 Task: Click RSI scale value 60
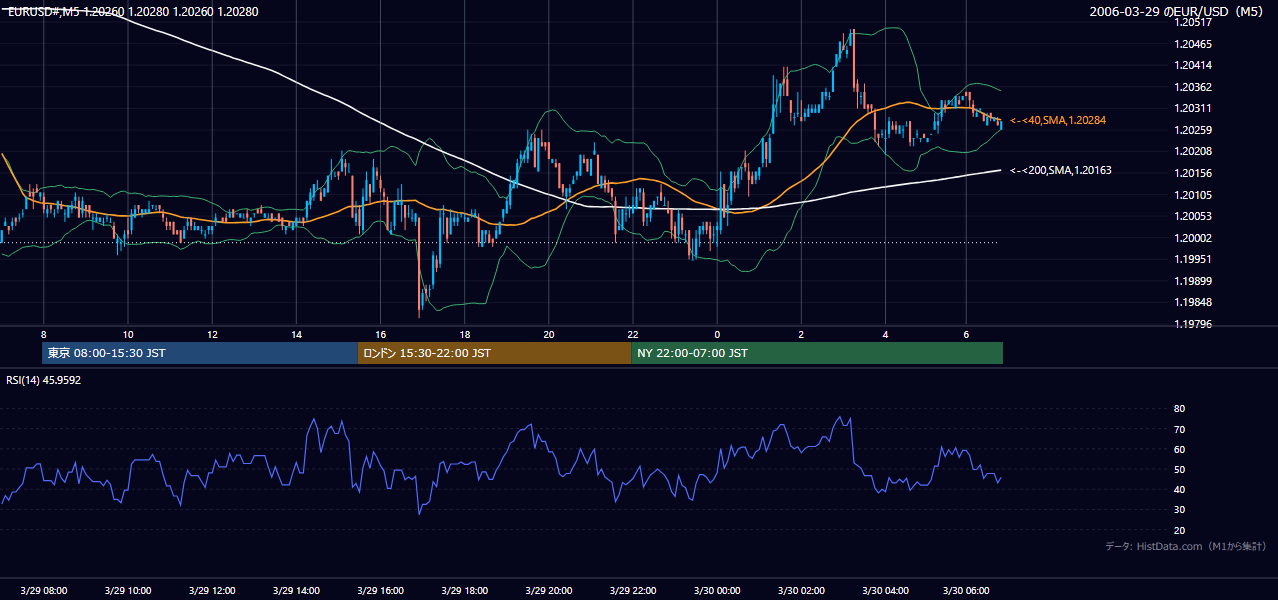tap(1179, 449)
